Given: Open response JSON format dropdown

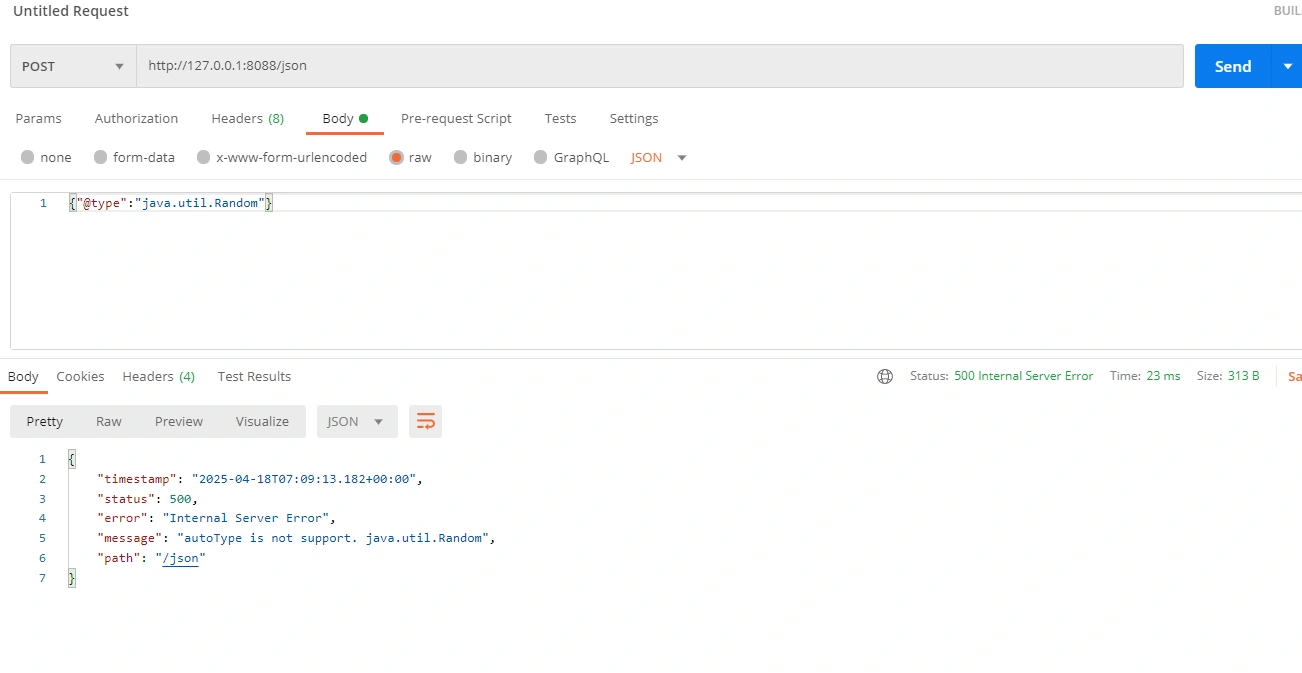Looking at the screenshot, I should point(357,421).
